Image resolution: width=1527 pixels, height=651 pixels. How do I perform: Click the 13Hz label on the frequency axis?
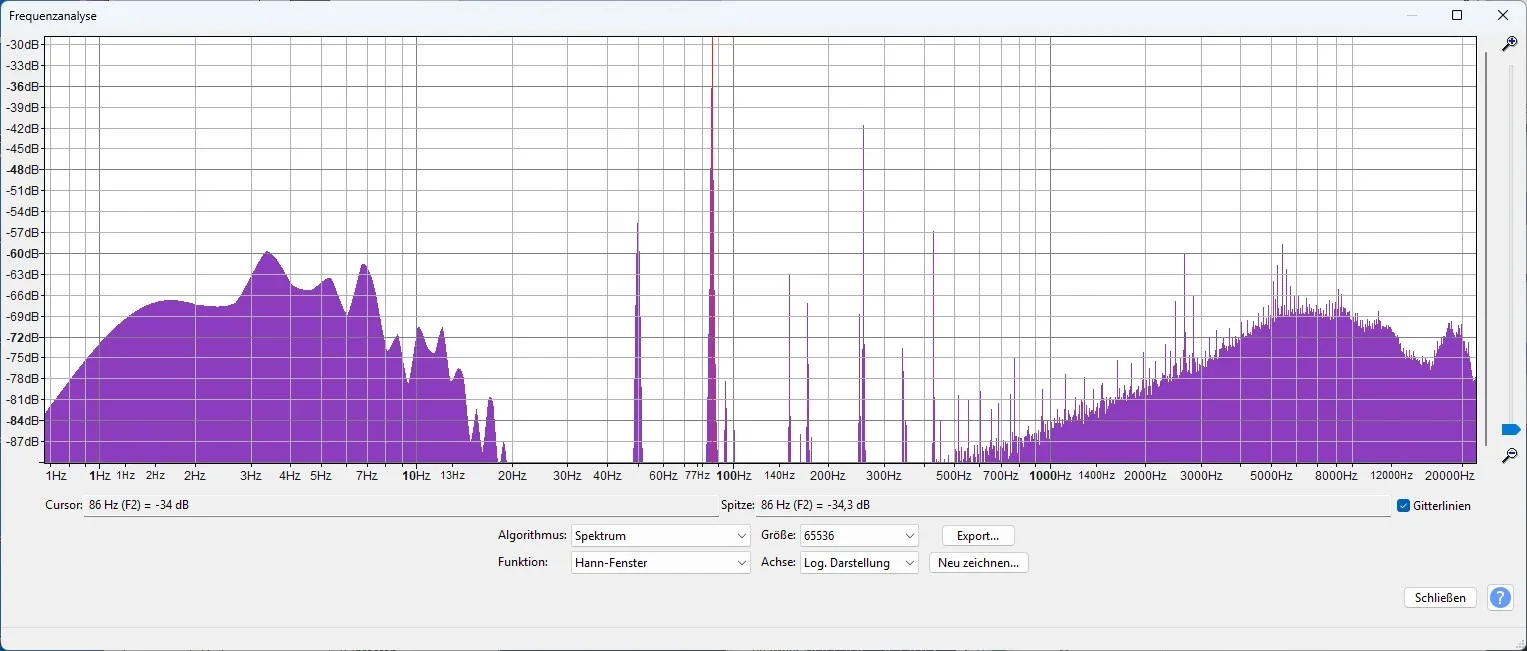click(452, 476)
